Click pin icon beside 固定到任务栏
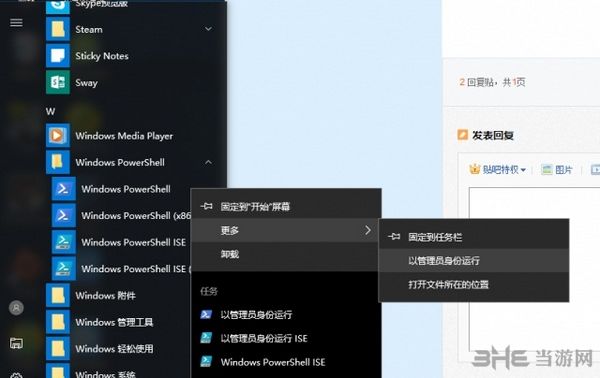The image size is (600, 378). [394, 237]
